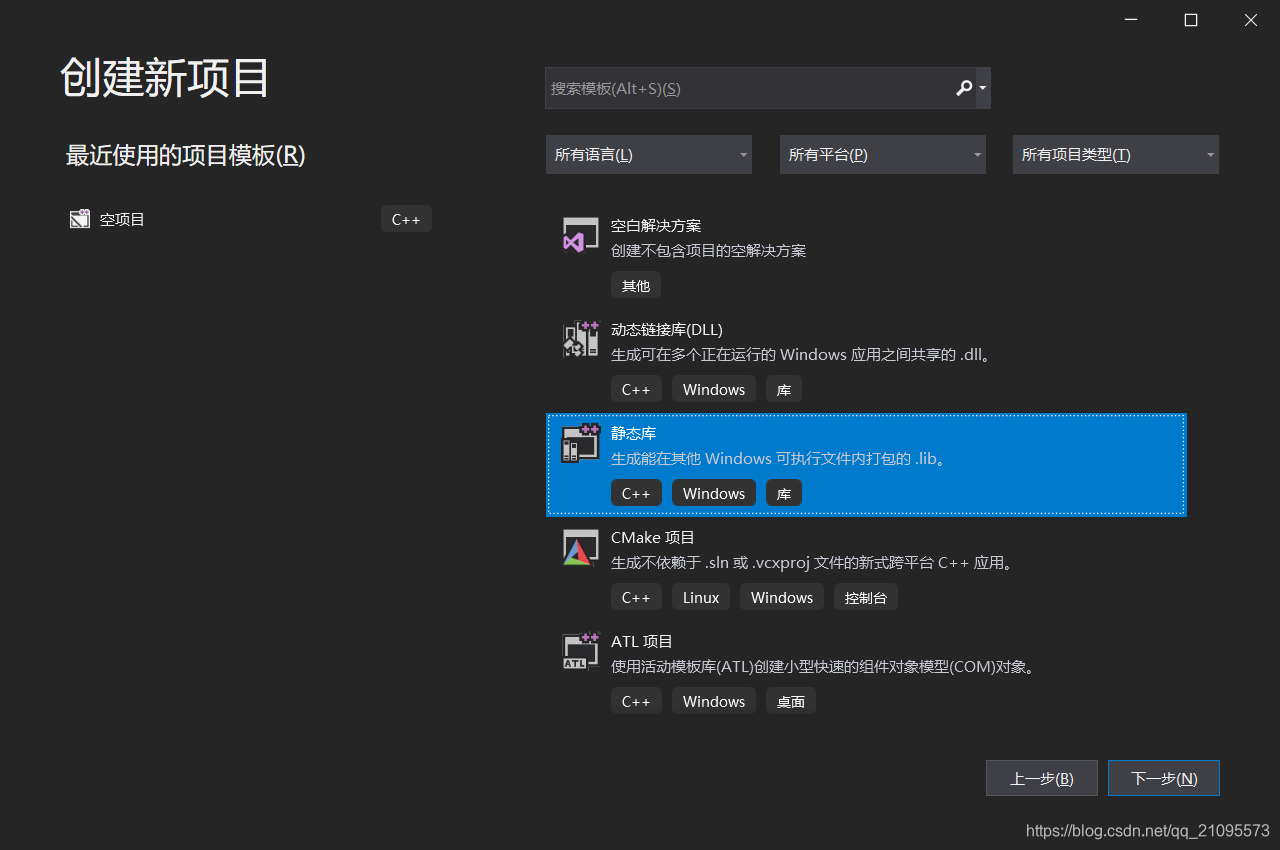1280x850 pixels.
Task: Click the 静态库 template icon
Action: tap(580, 443)
